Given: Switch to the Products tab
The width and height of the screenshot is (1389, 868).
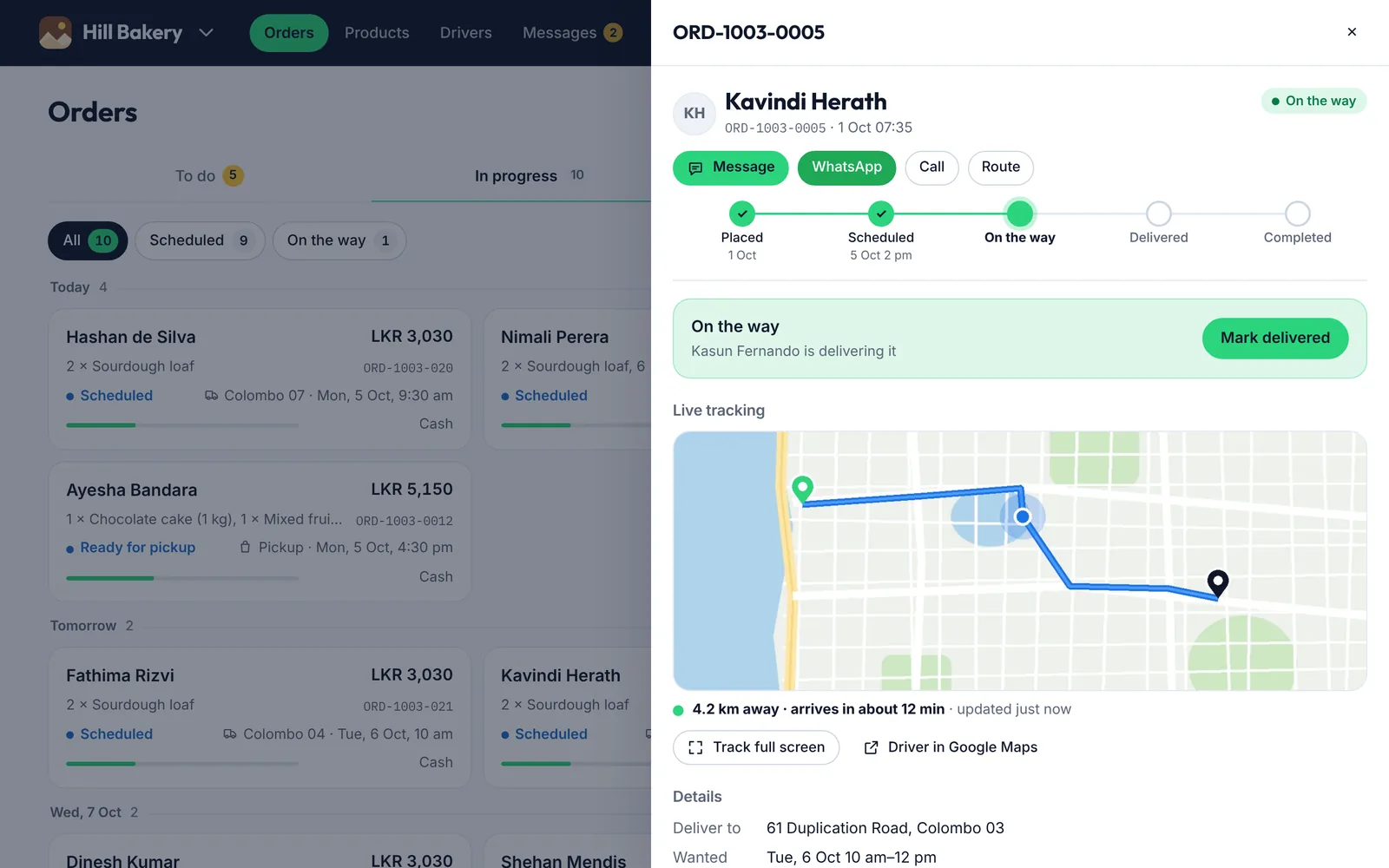Looking at the screenshot, I should (377, 33).
